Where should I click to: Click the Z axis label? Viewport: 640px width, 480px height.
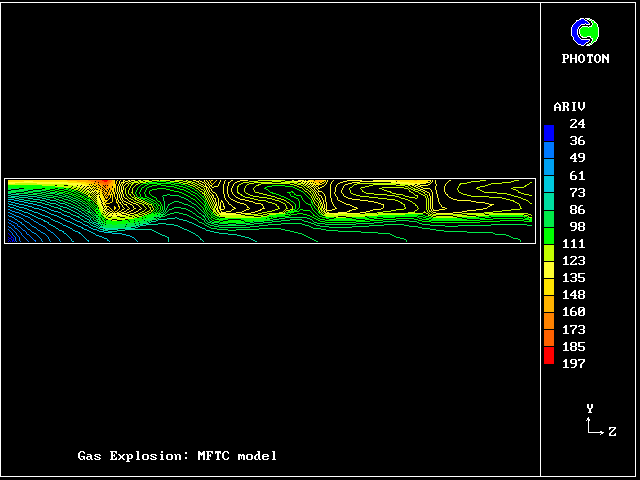click(x=612, y=432)
